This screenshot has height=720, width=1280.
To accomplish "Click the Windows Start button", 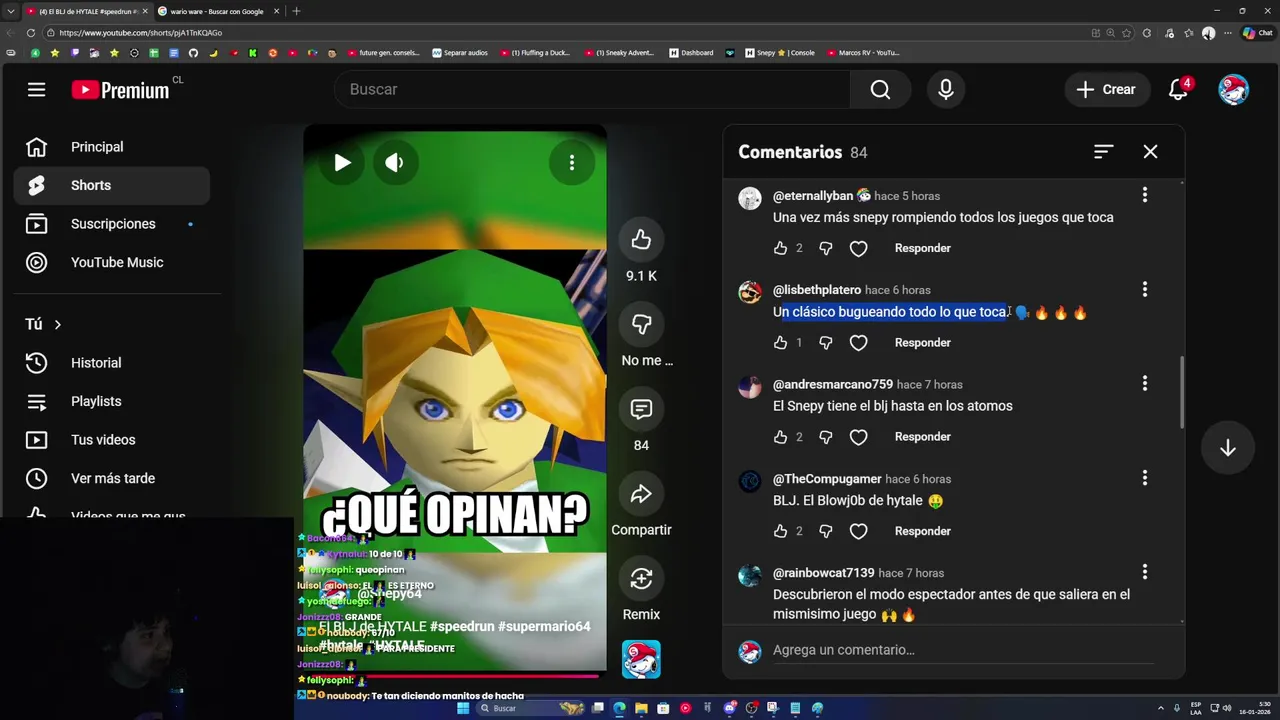I will 463,708.
